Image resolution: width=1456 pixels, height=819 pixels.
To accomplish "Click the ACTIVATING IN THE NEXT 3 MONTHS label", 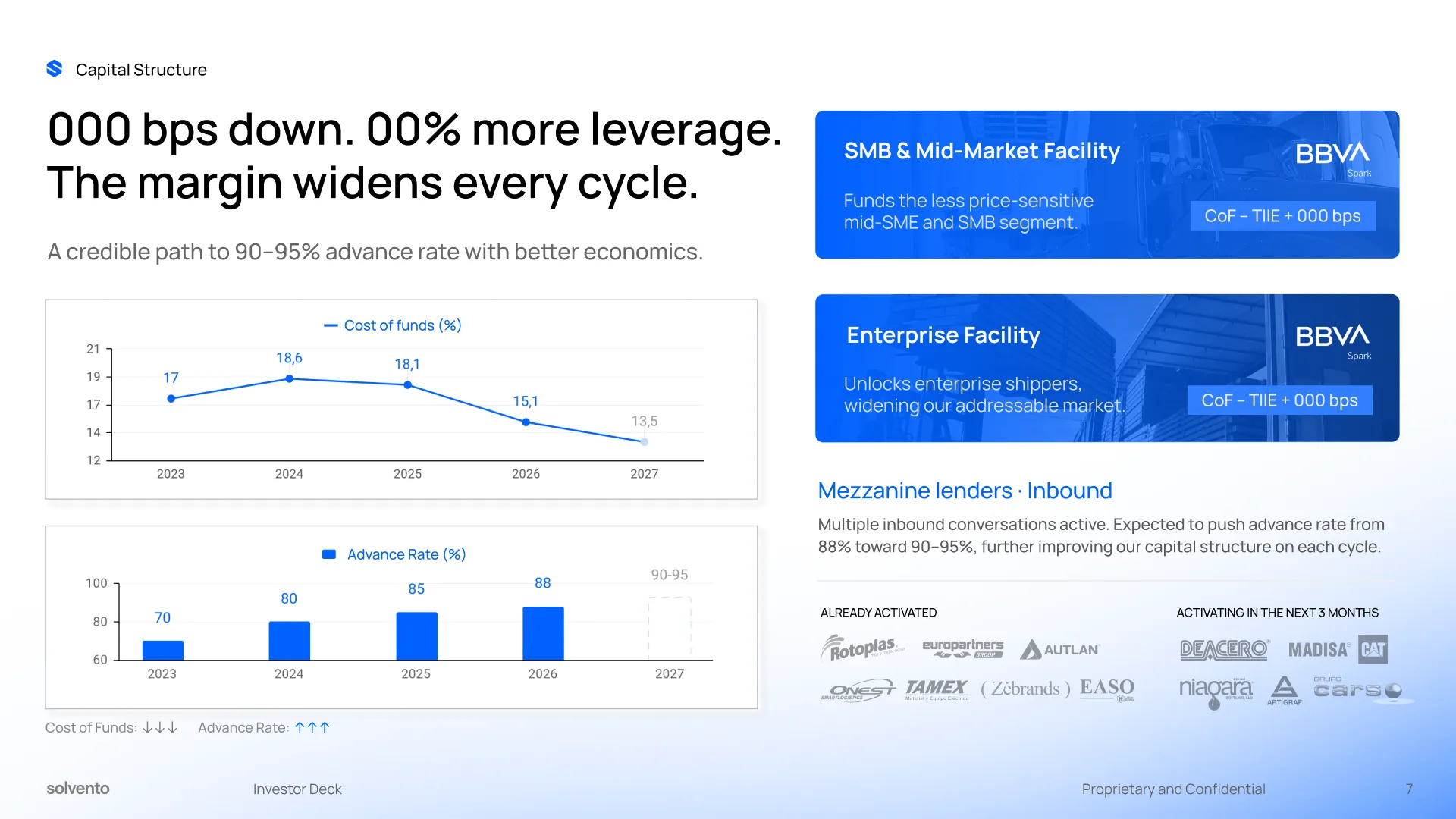I will tap(1277, 613).
